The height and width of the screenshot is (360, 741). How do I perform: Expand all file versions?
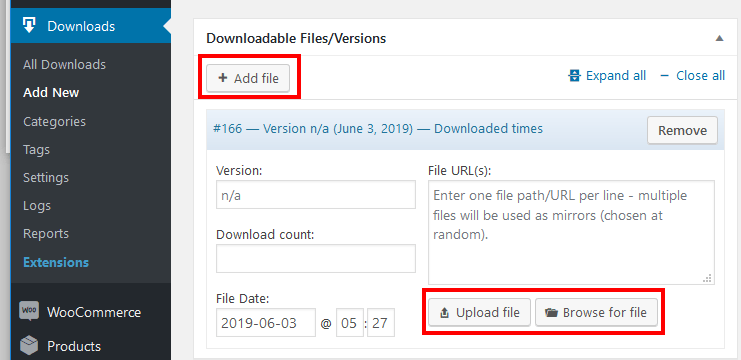coord(607,76)
